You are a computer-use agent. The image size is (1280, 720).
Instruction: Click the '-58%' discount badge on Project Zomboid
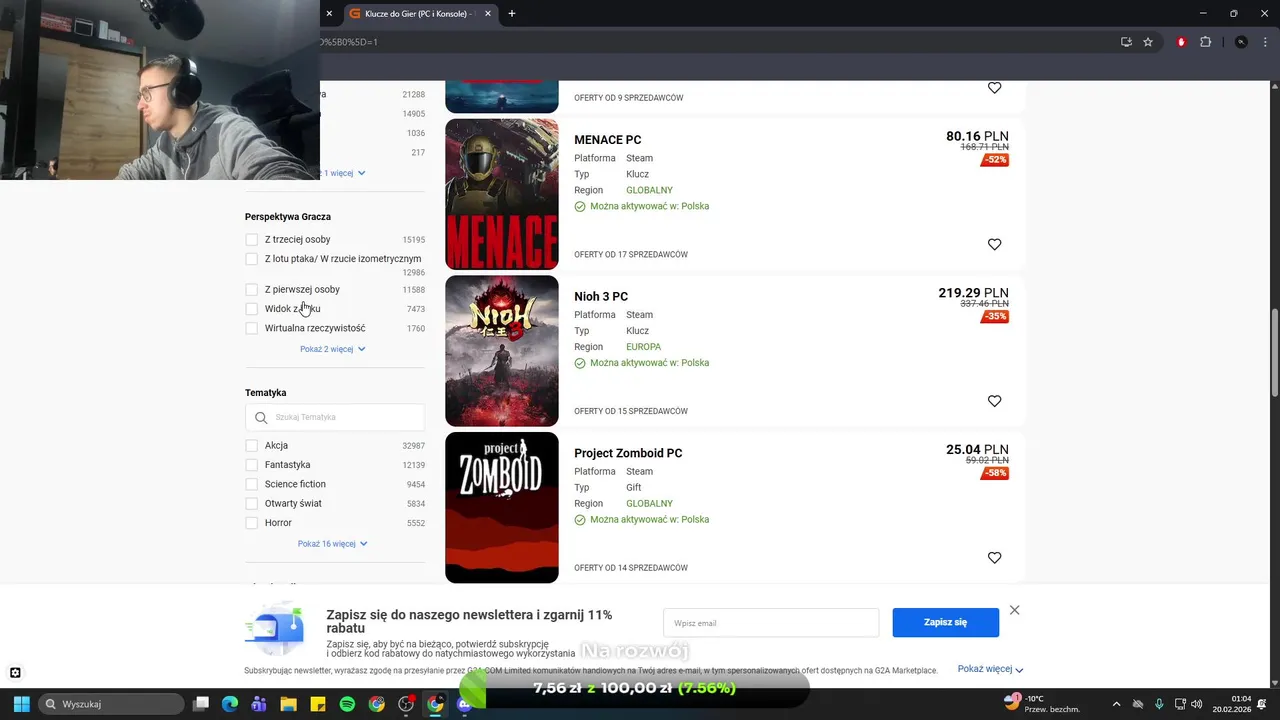tap(995, 473)
